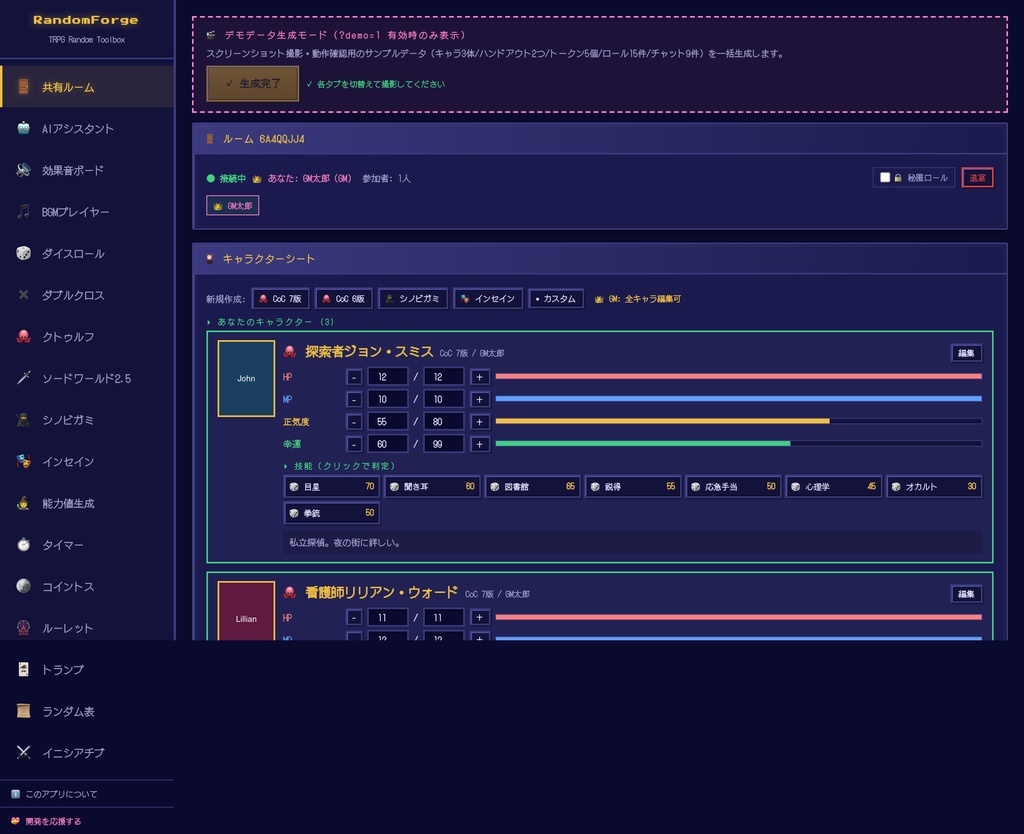The width and height of the screenshot is (1024, 834).
Task: Click the masks icon beside インセイン
Action: pos(24,462)
